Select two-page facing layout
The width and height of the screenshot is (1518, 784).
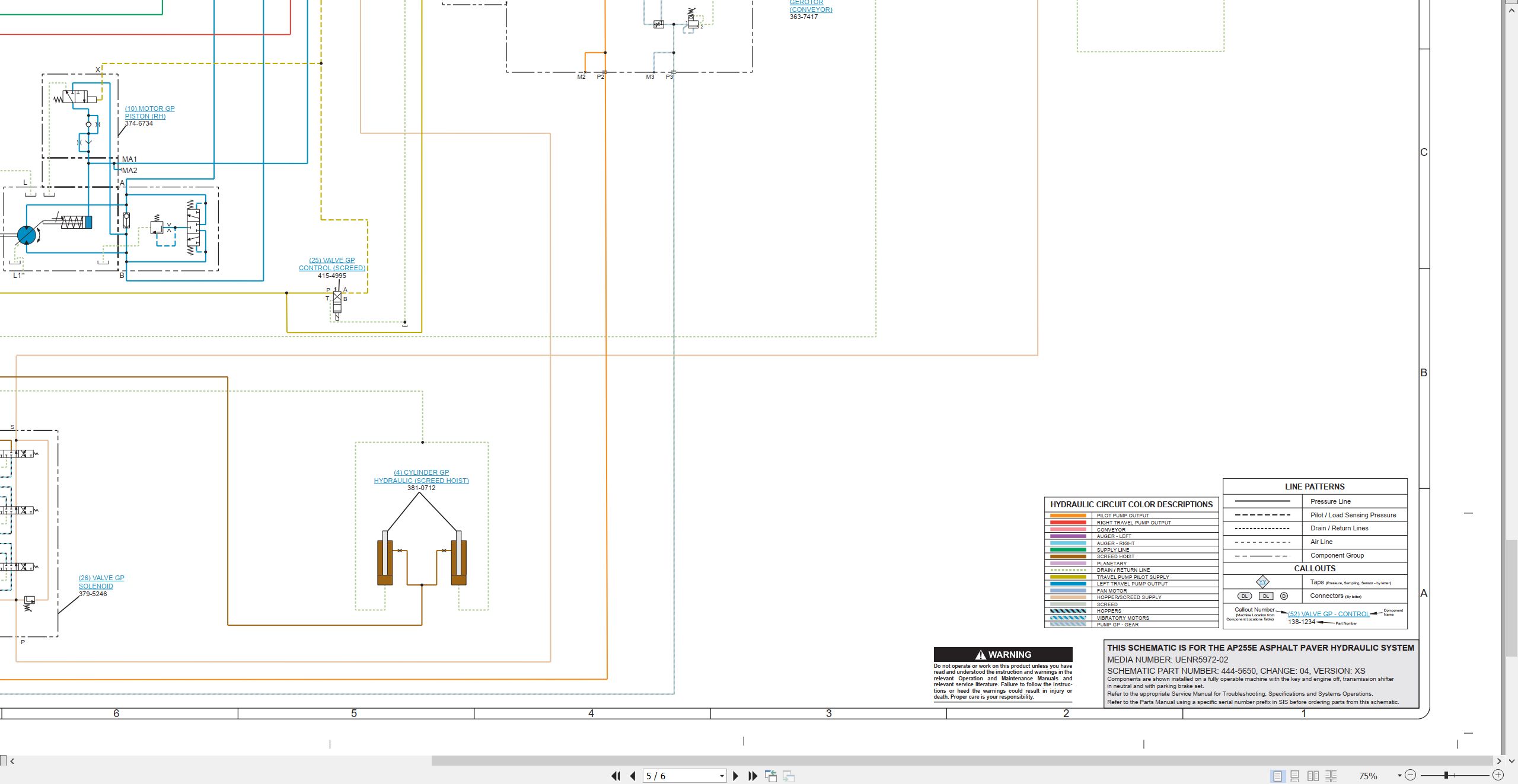pyautogui.click(x=1313, y=776)
